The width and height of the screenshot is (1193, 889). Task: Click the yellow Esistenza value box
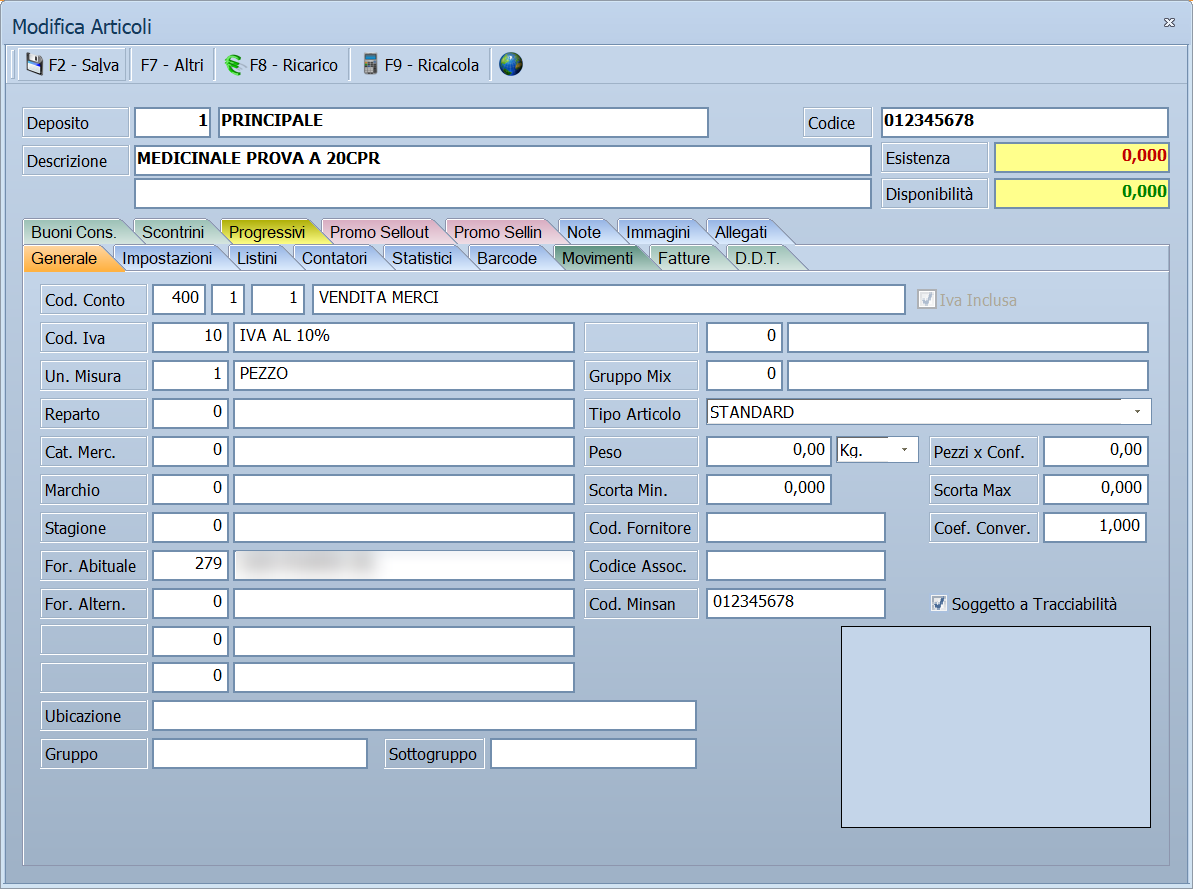coord(1082,158)
